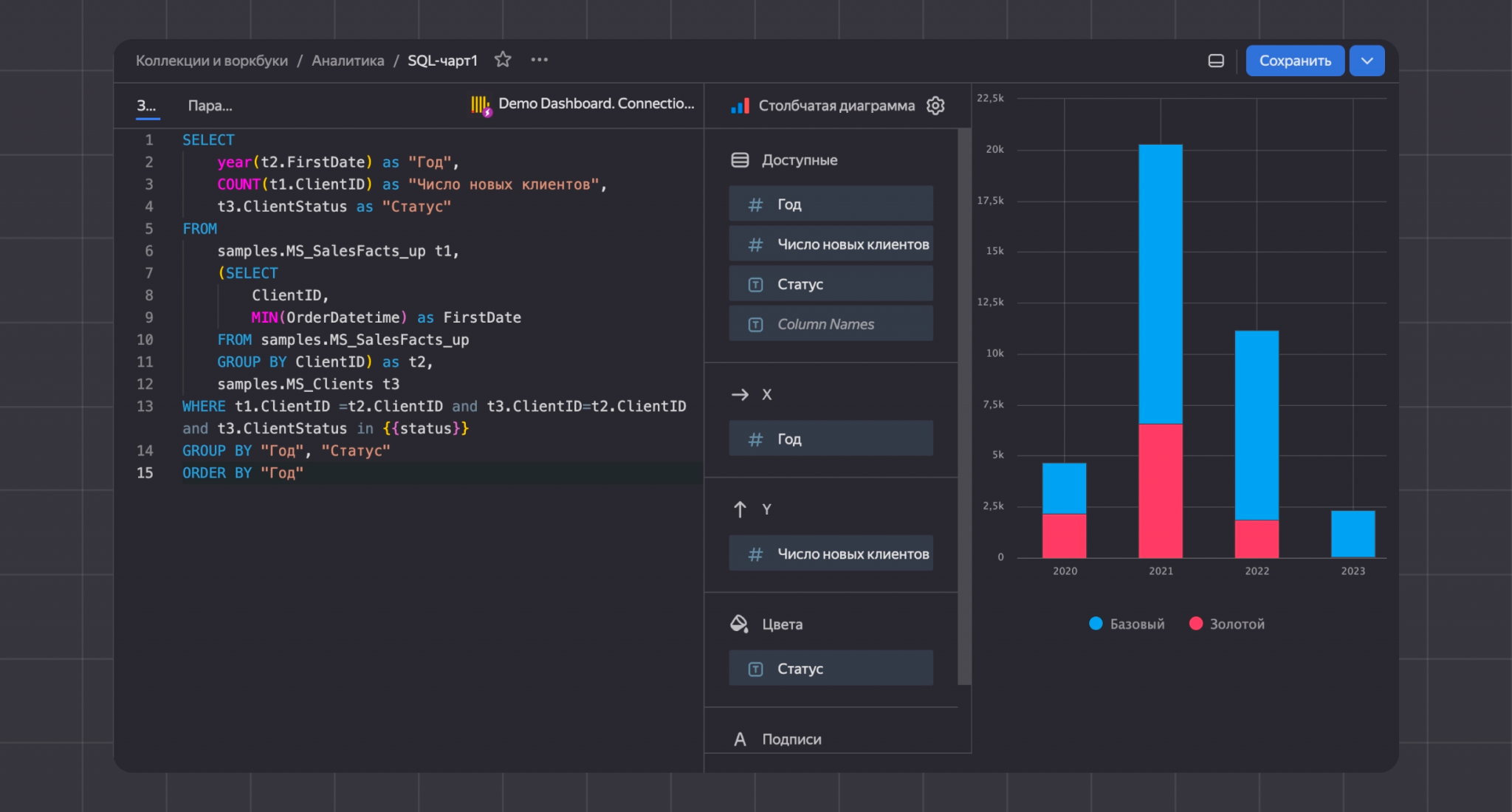The width and height of the screenshot is (1512, 812).
Task: Star the SQL-чарт1 chart as favorite
Action: coord(503,60)
